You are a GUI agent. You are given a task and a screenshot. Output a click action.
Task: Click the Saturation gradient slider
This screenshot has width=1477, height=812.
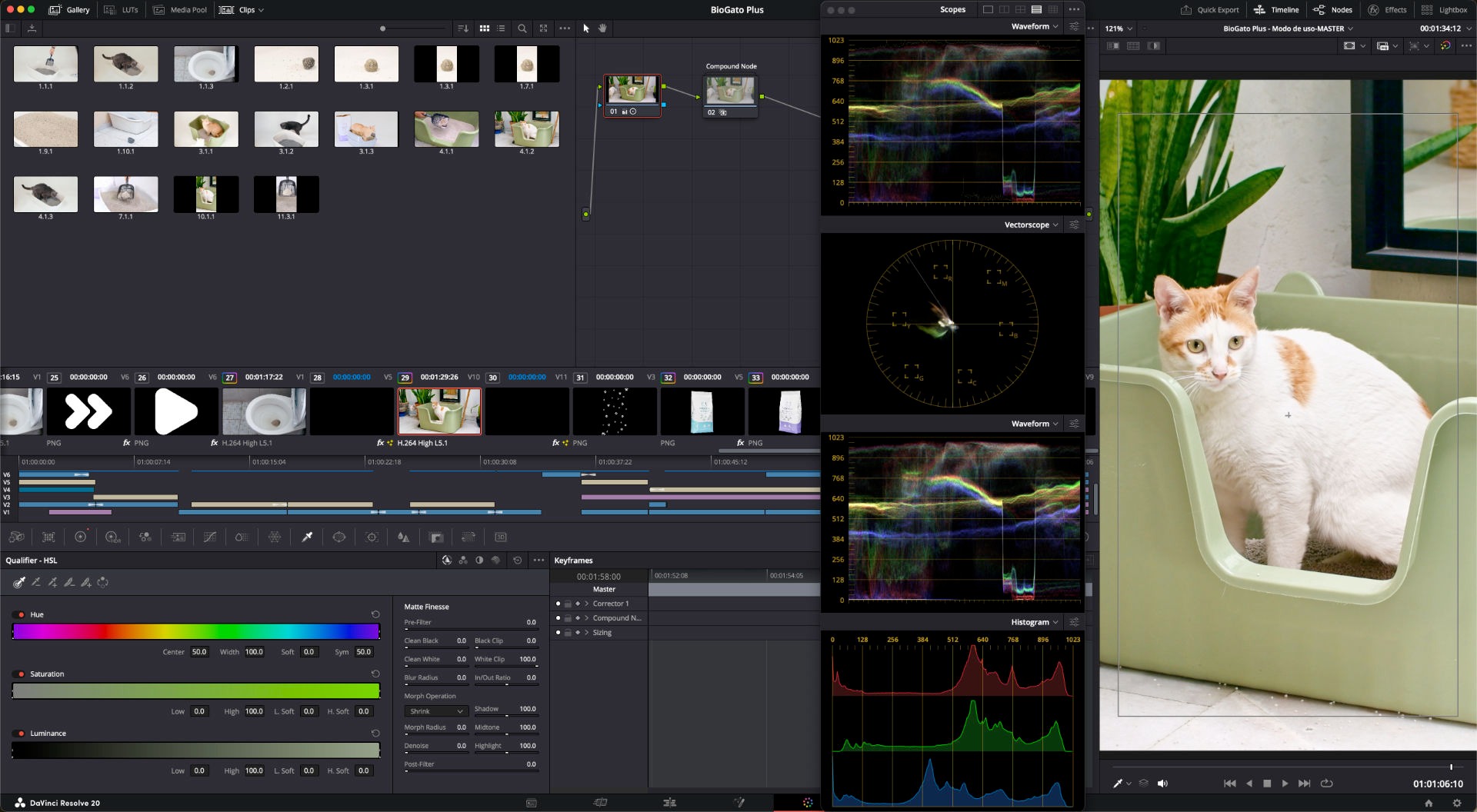[196, 691]
